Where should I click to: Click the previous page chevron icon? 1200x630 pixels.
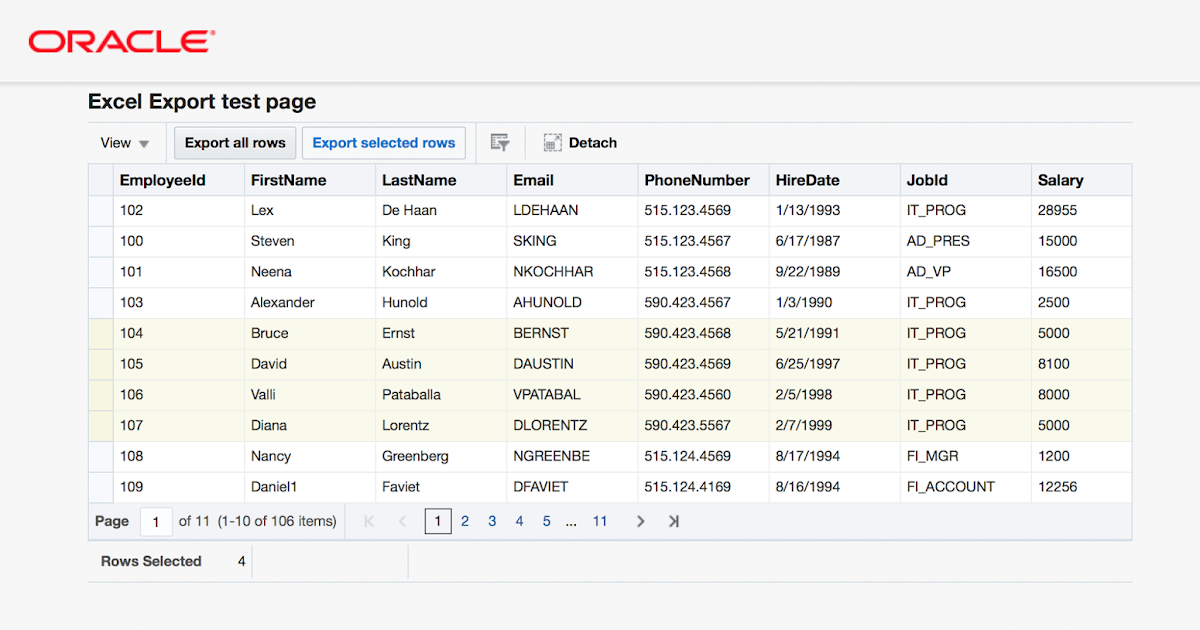[402, 521]
